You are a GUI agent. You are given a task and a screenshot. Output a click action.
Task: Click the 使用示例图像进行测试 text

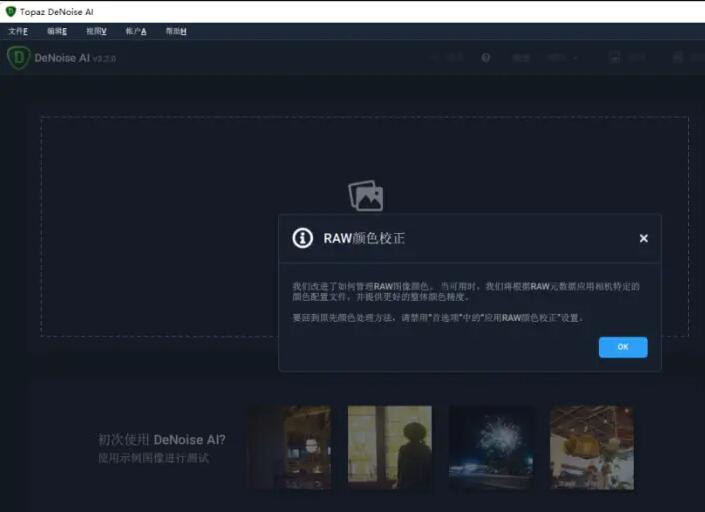153,458
